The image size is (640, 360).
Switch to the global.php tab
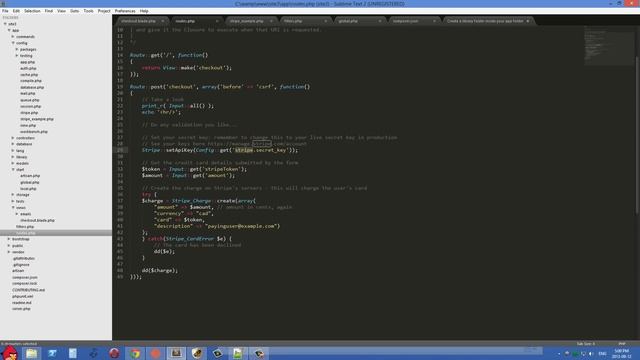click(348, 21)
